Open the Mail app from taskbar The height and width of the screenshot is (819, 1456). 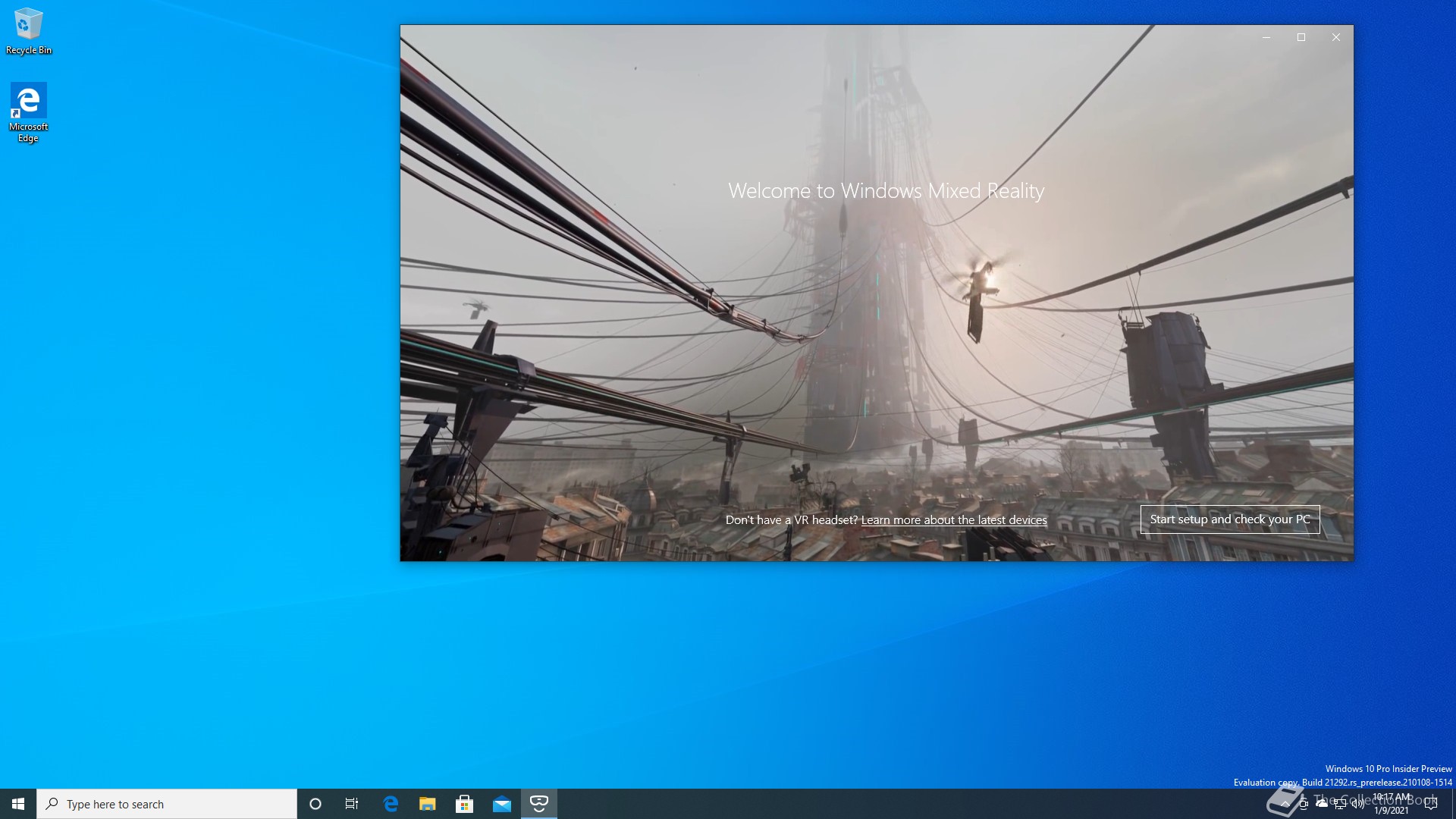pos(502,804)
